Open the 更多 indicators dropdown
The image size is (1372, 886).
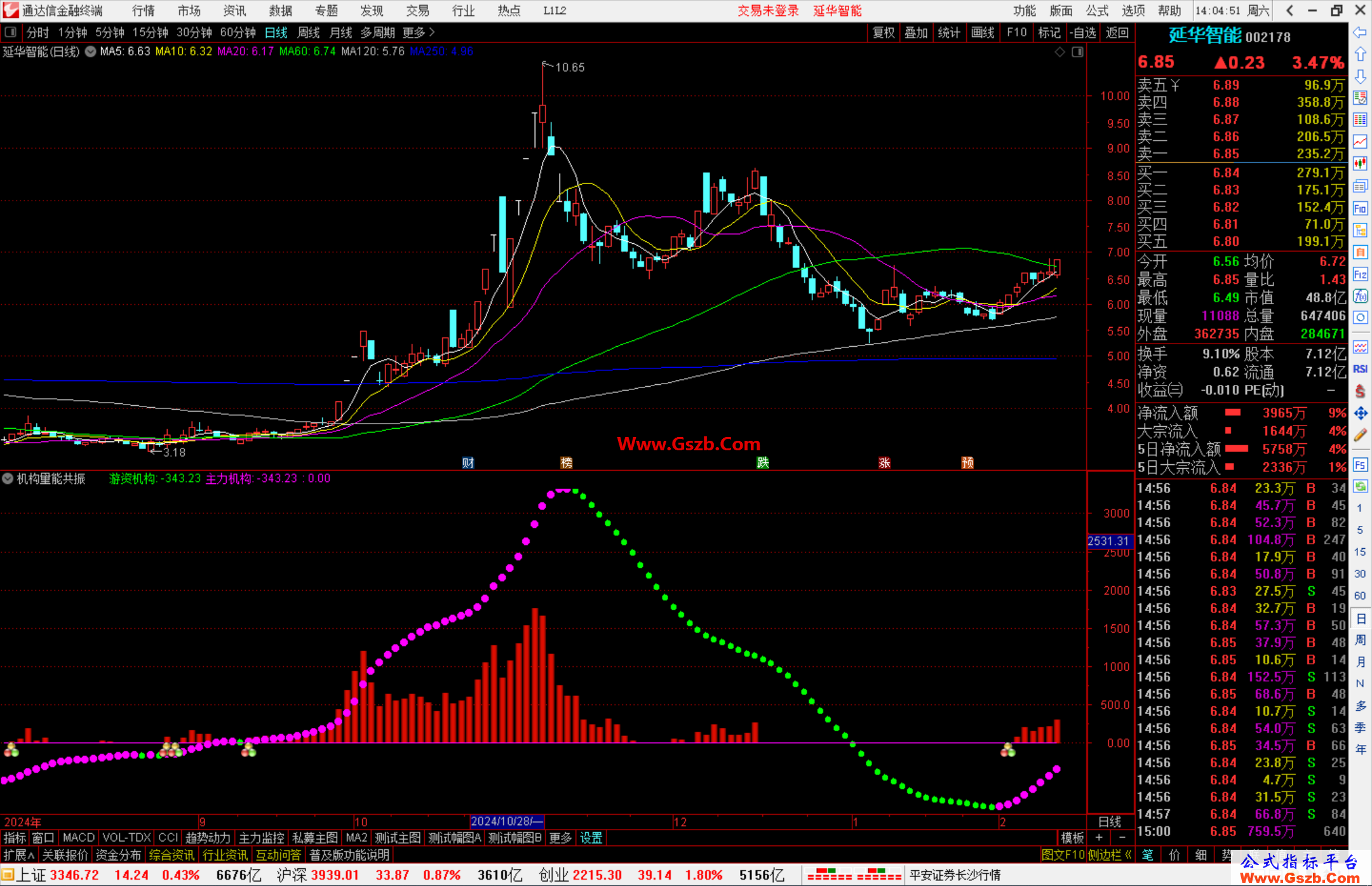[x=560, y=838]
